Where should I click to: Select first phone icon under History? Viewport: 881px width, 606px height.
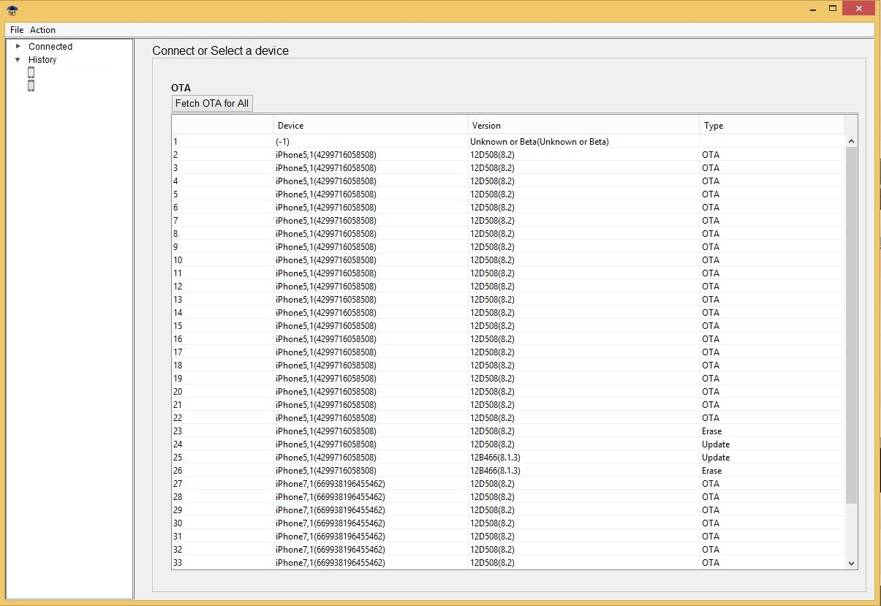click(31, 72)
